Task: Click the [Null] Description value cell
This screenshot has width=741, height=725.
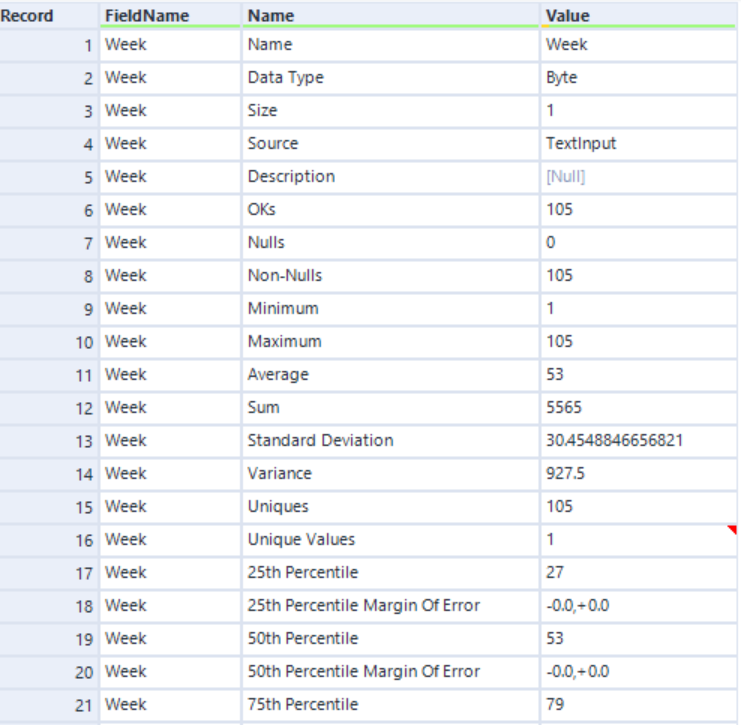Action: point(565,176)
